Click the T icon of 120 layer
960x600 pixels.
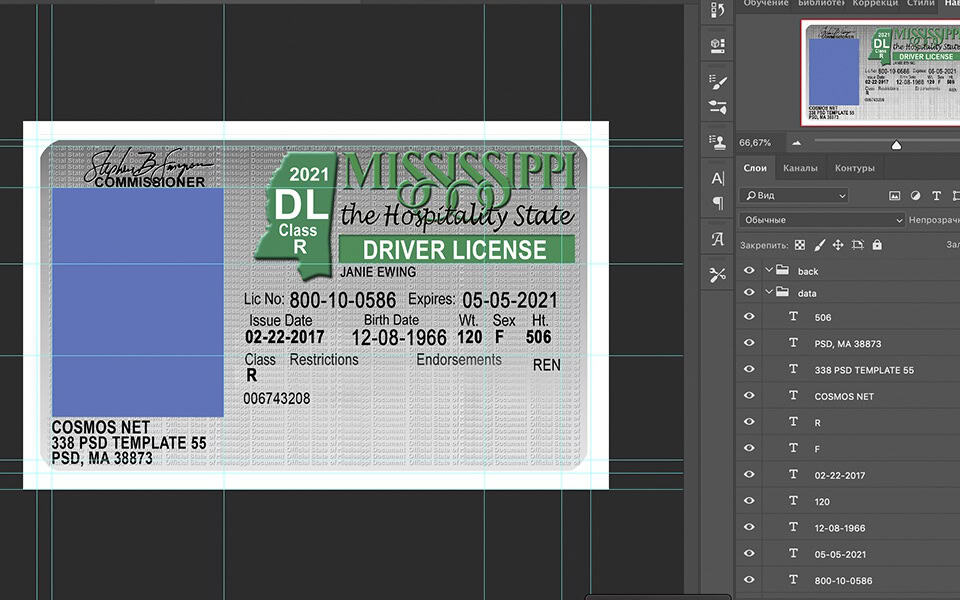click(793, 501)
